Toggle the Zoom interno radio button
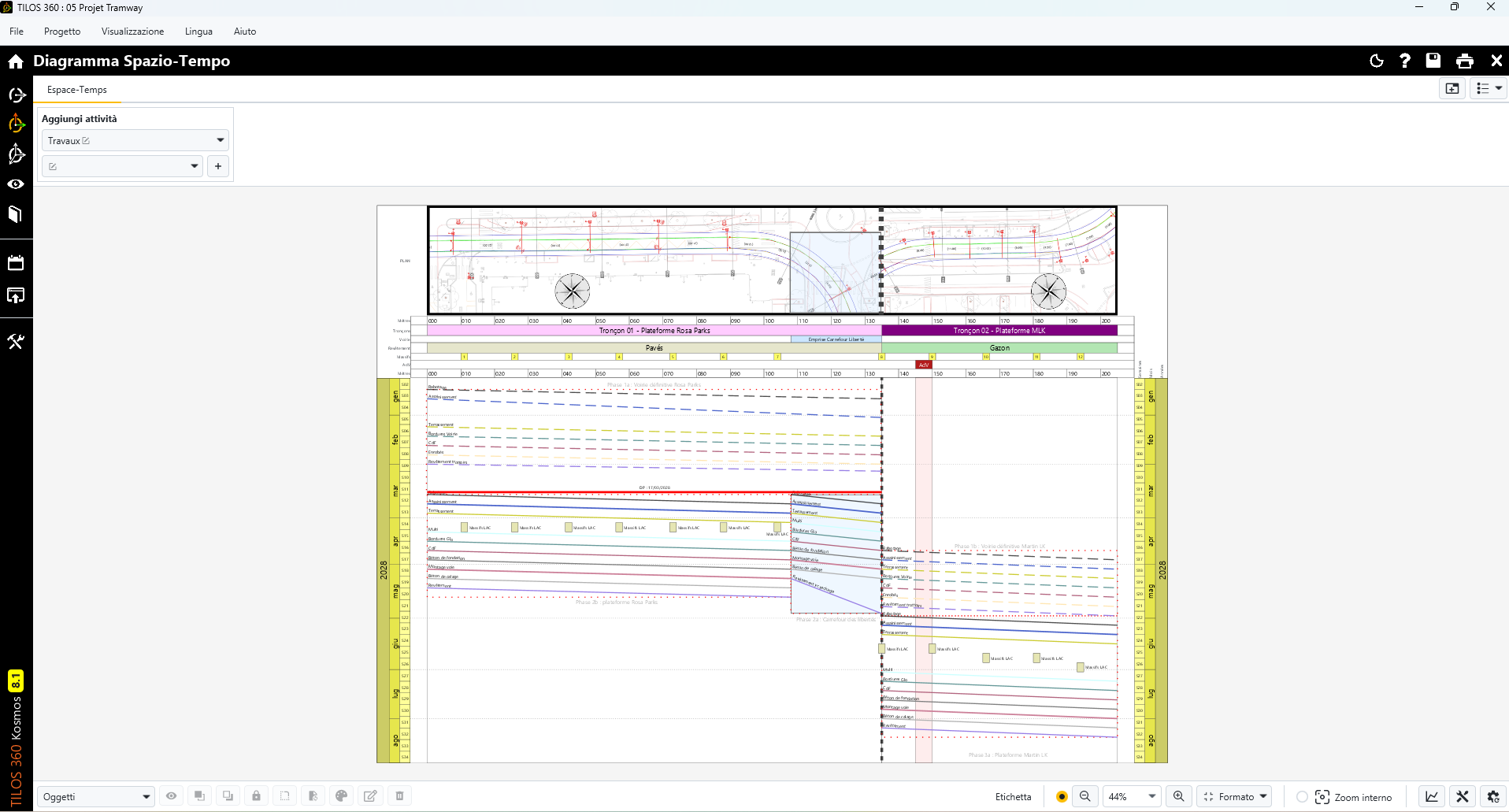This screenshot has width=1509, height=812. (1302, 797)
